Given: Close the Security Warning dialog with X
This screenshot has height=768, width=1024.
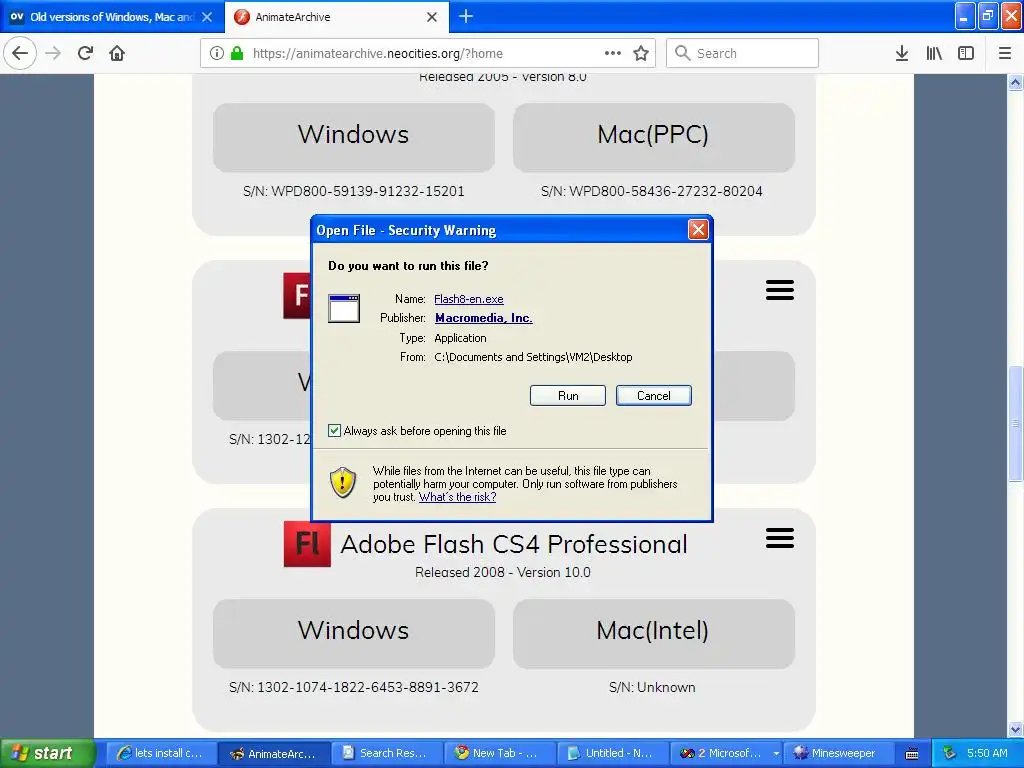Looking at the screenshot, I should point(698,230).
